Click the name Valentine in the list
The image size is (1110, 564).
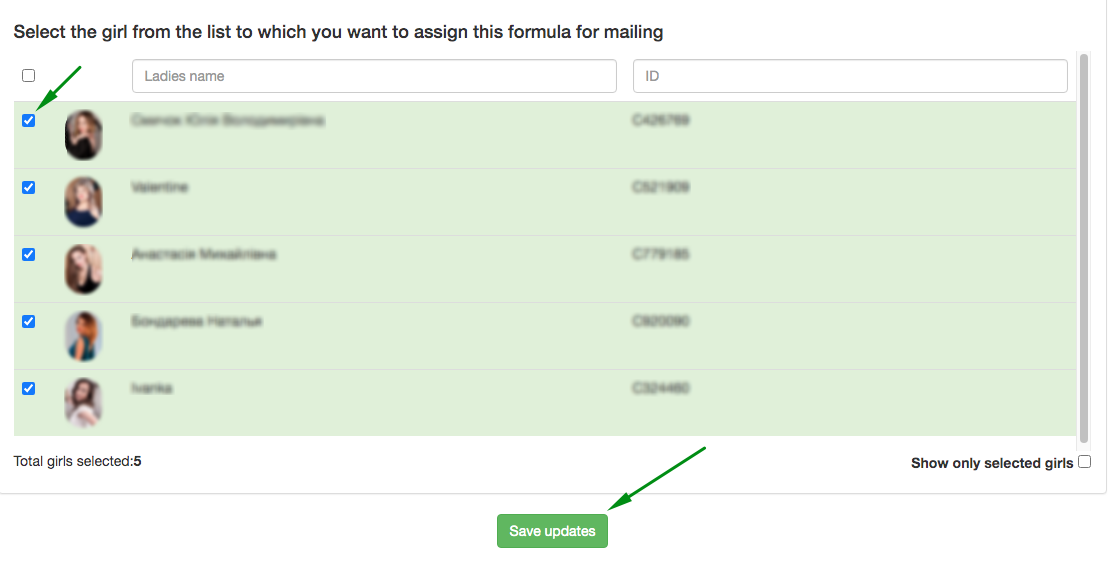pyautogui.click(x=159, y=187)
